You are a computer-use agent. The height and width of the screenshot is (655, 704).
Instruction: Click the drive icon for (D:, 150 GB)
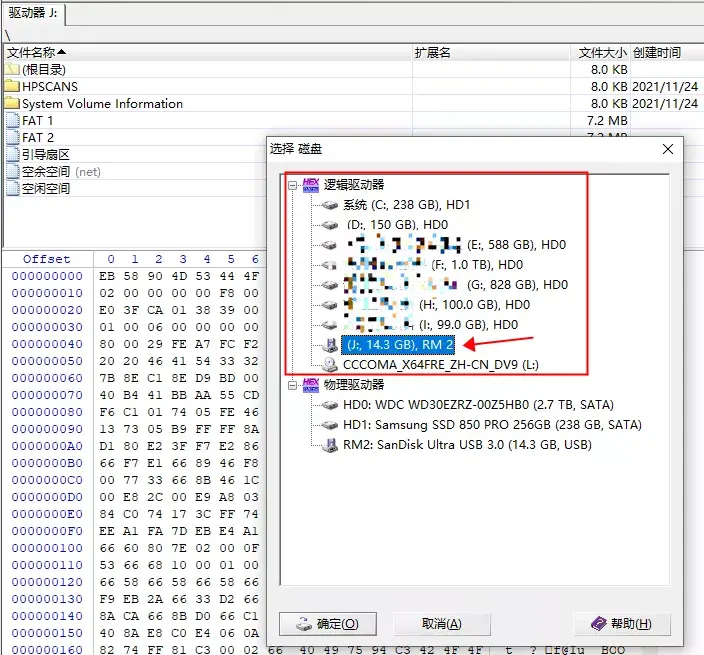(330, 225)
